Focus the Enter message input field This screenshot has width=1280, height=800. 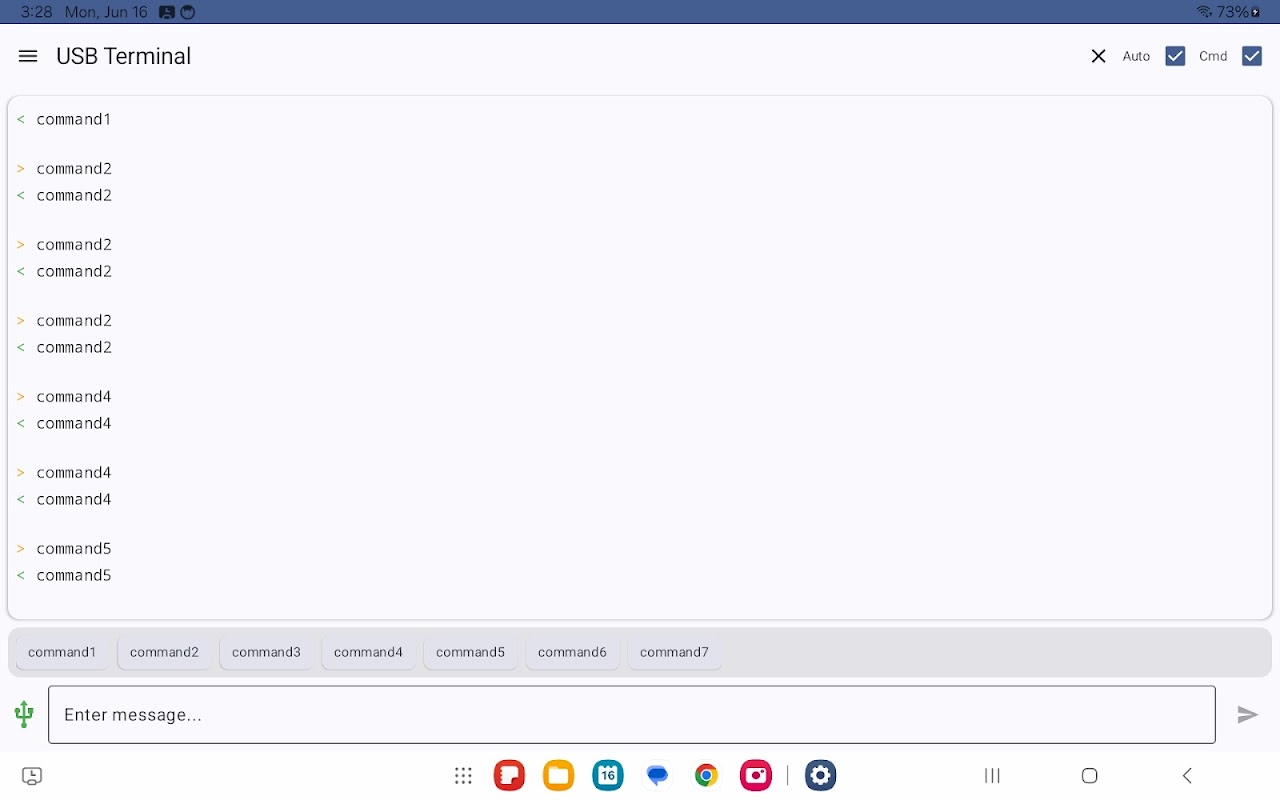coord(632,714)
